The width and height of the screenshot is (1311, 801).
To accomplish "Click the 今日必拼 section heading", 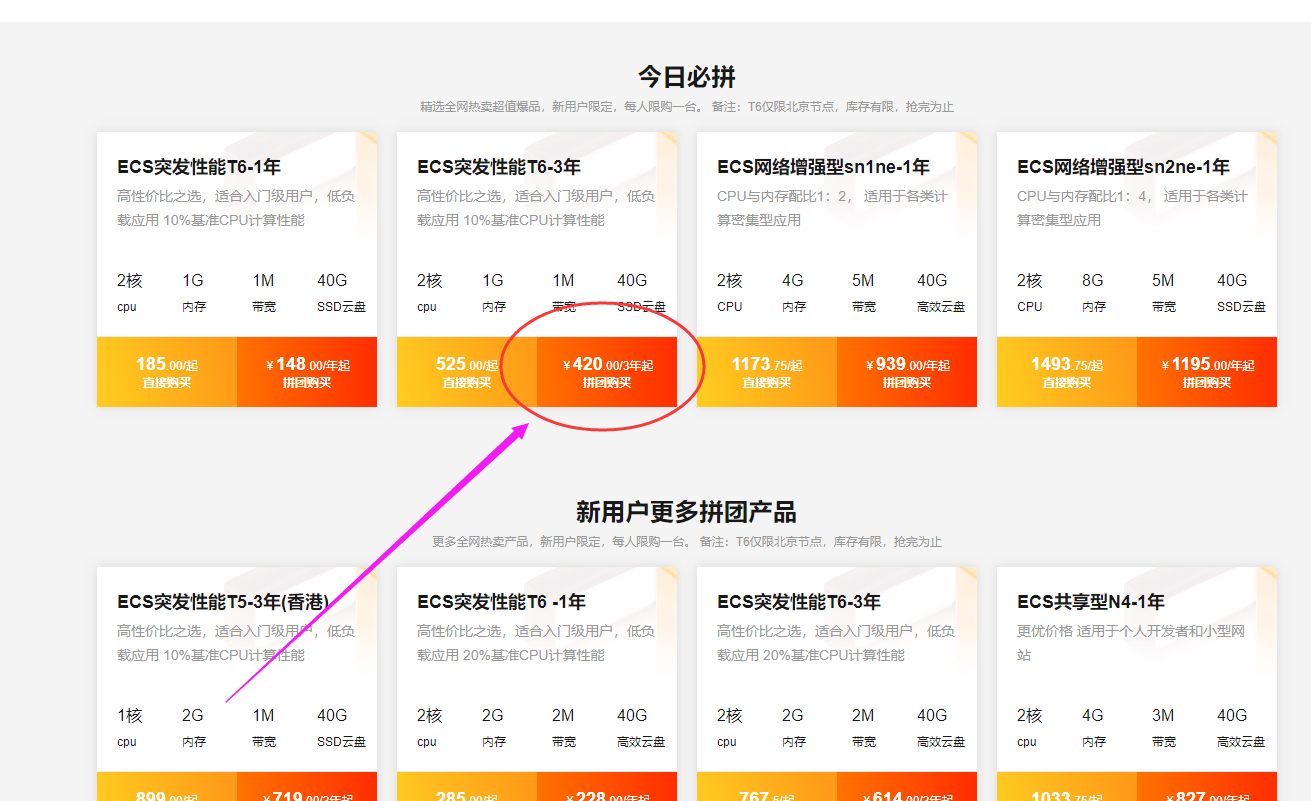I will [x=687, y=77].
